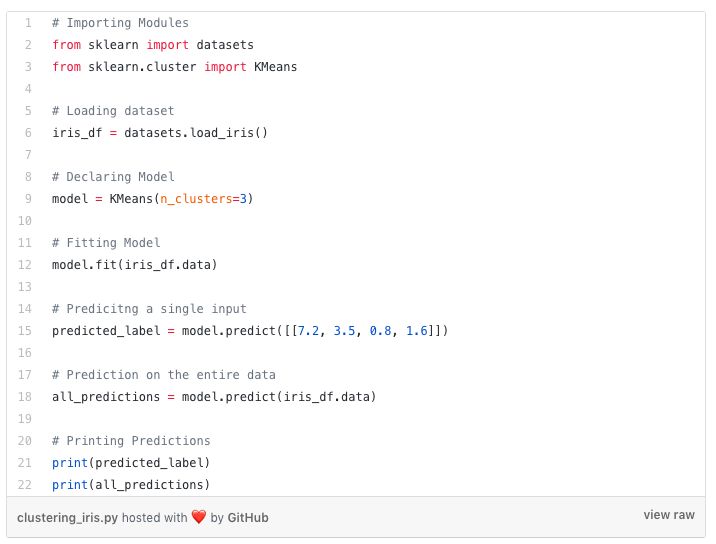Click the "# Fitting Model" comment
This screenshot has height=544, width=716.
pyautogui.click(x=106, y=243)
